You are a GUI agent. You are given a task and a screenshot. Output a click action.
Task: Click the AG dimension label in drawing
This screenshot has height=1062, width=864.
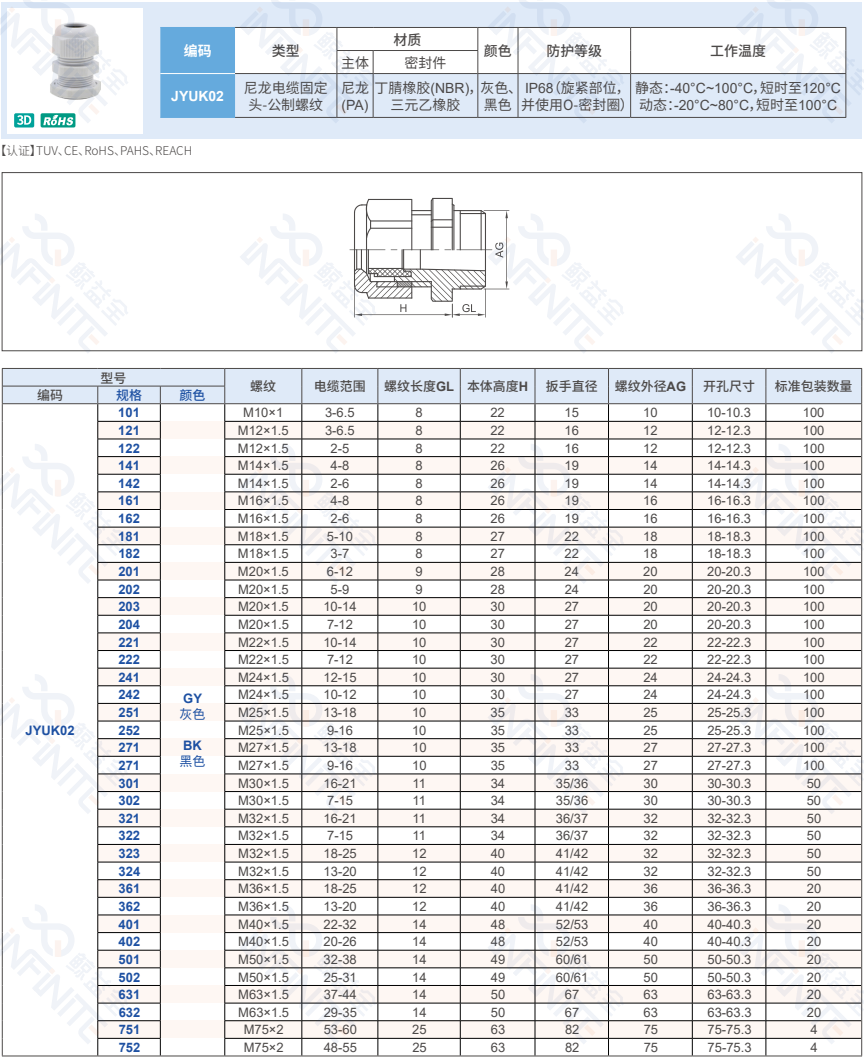(x=499, y=250)
